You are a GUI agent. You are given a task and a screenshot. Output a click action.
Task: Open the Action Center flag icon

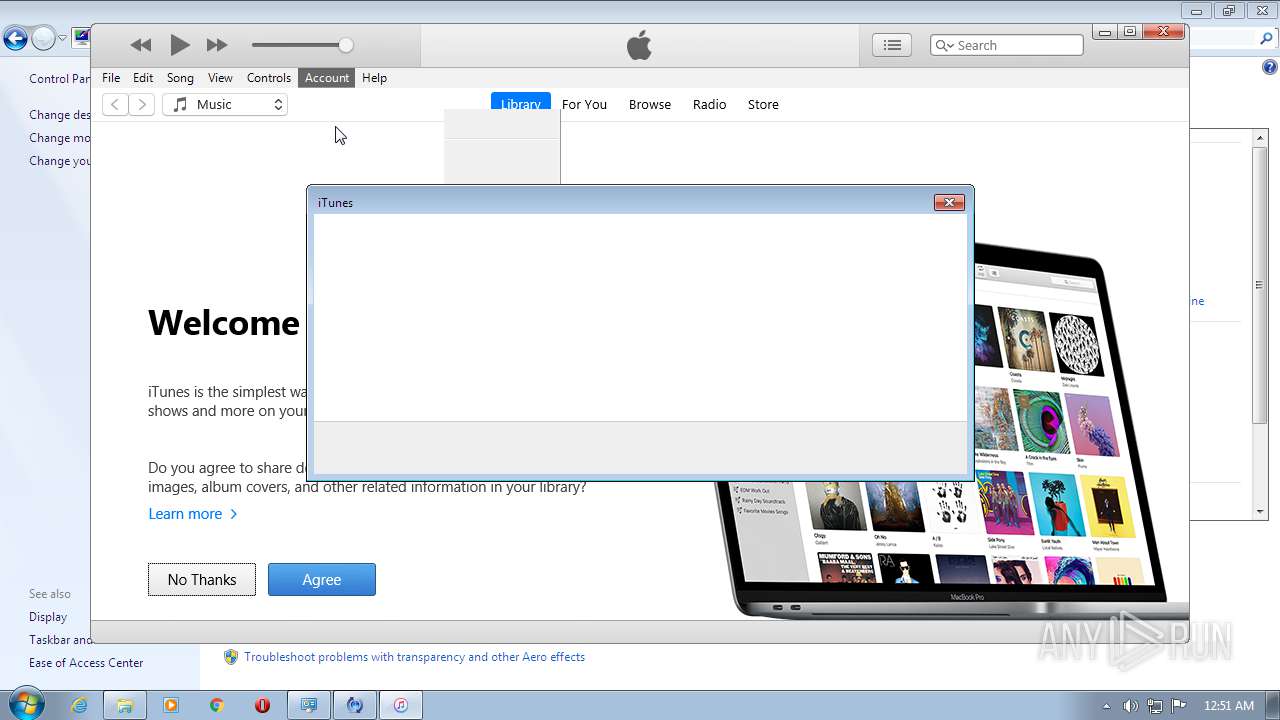coord(1178,706)
